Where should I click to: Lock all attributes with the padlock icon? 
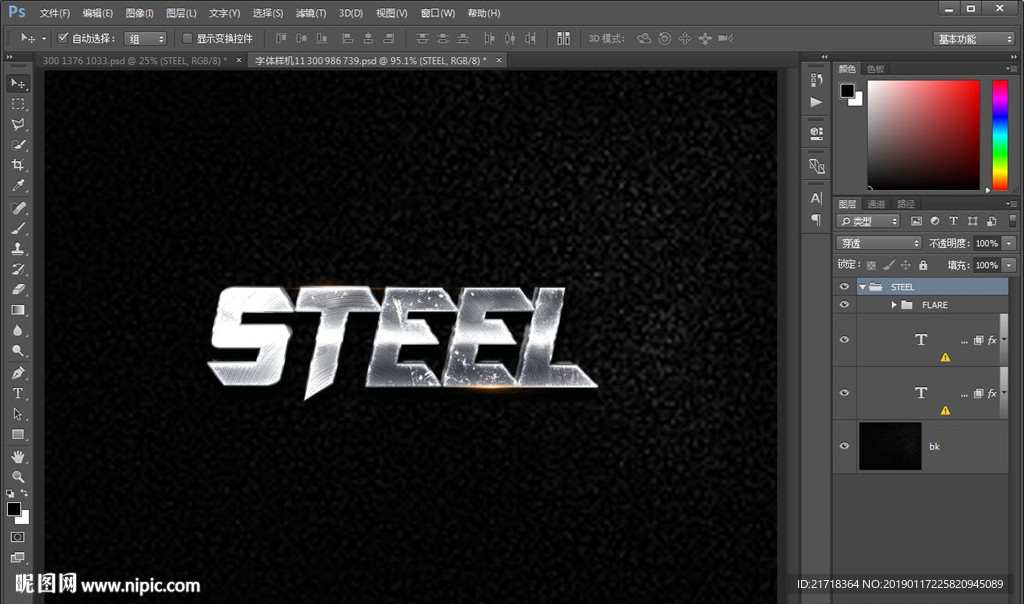coord(923,265)
